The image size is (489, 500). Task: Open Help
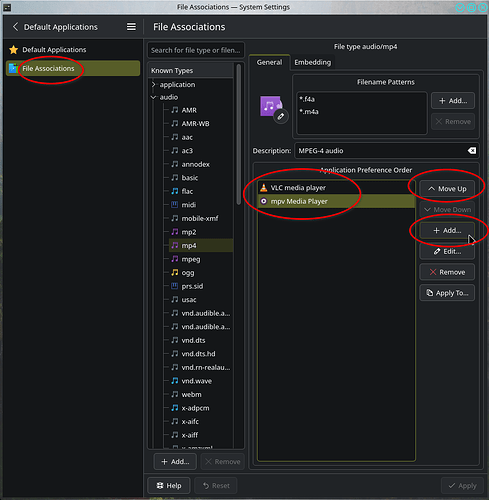click(x=169, y=486)
